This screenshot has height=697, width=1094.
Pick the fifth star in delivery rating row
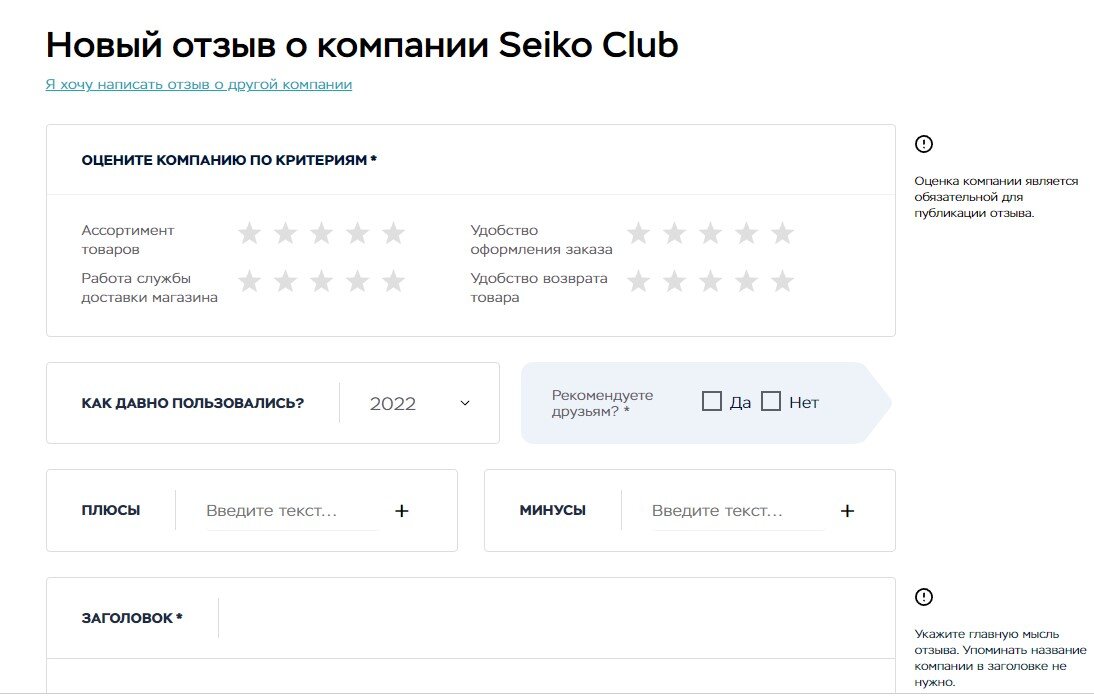(392, 281)
